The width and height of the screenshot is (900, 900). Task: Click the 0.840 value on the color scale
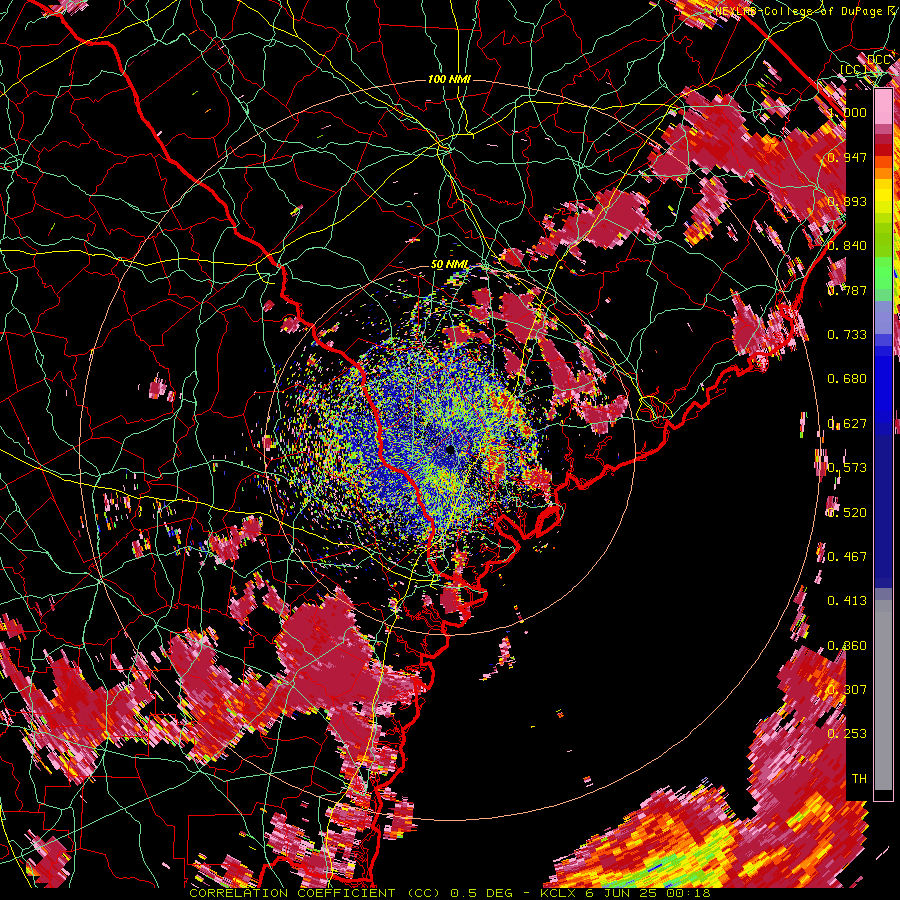(x=847, y=246)
